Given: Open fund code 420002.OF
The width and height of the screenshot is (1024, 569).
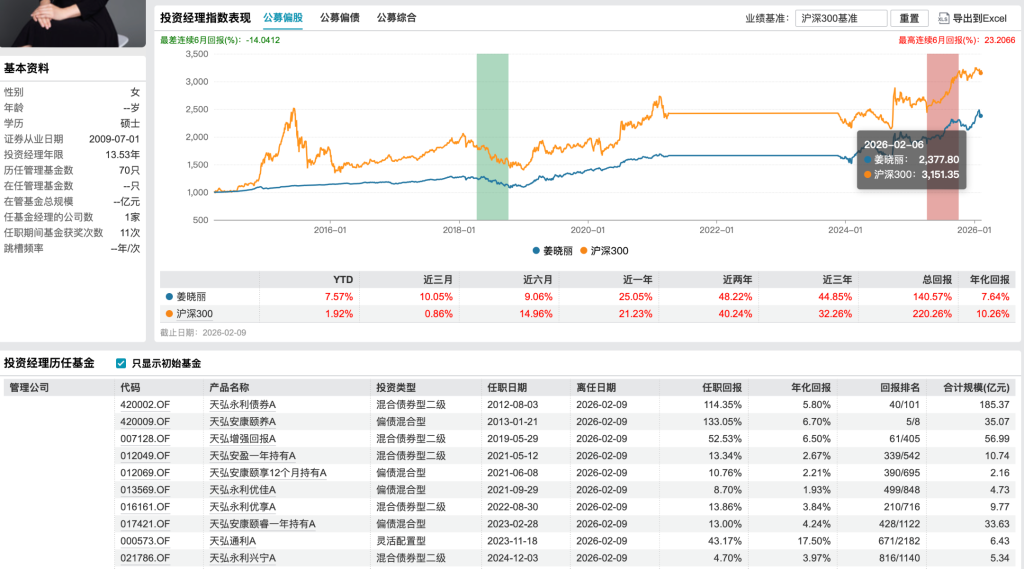Looking at the screenshot, I should (145, 405).
